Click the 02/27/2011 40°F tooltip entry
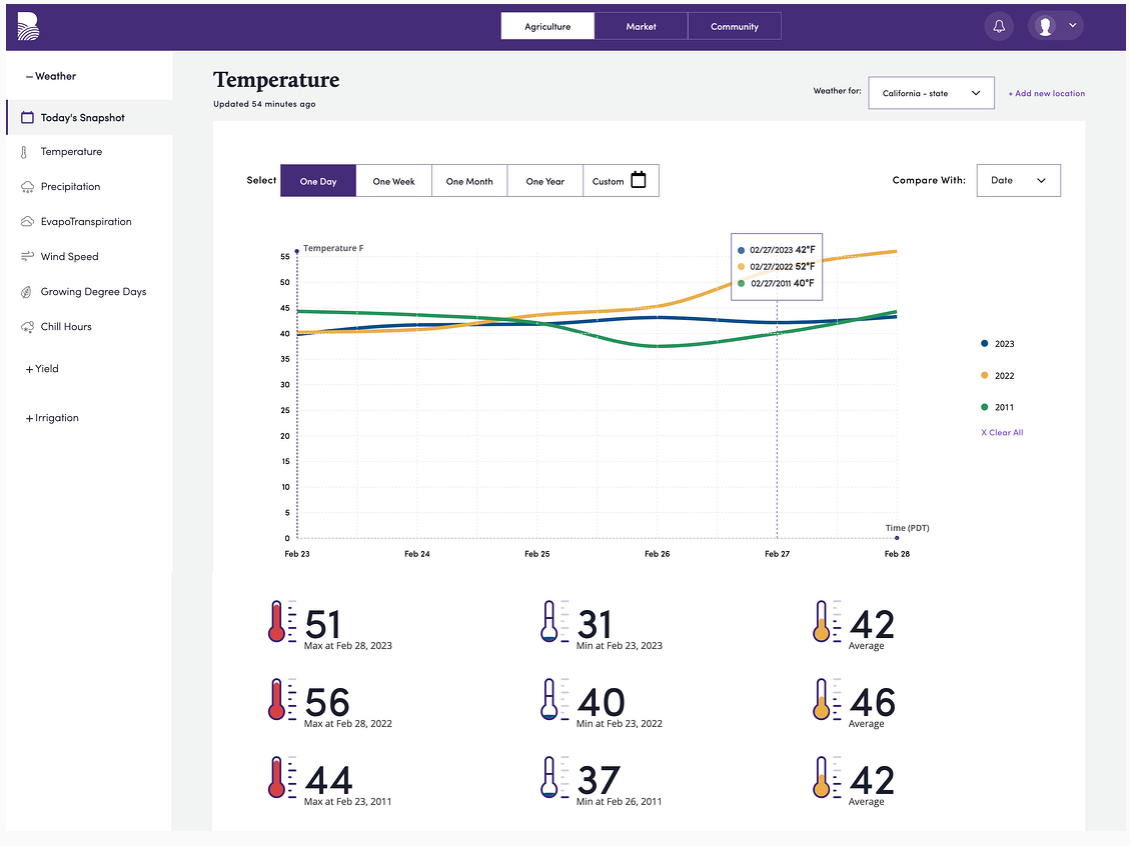Image resolution: width=1130 pixels, height=846 pixels. (x=776, y=283)
